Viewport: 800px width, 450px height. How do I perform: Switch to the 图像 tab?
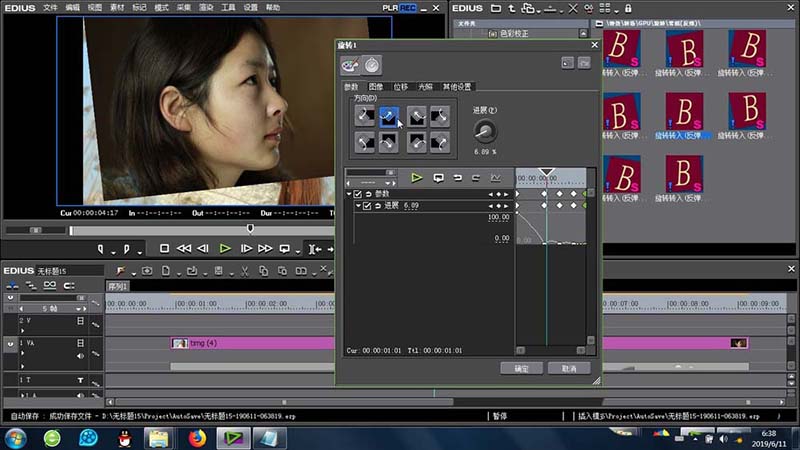[376, 87]
